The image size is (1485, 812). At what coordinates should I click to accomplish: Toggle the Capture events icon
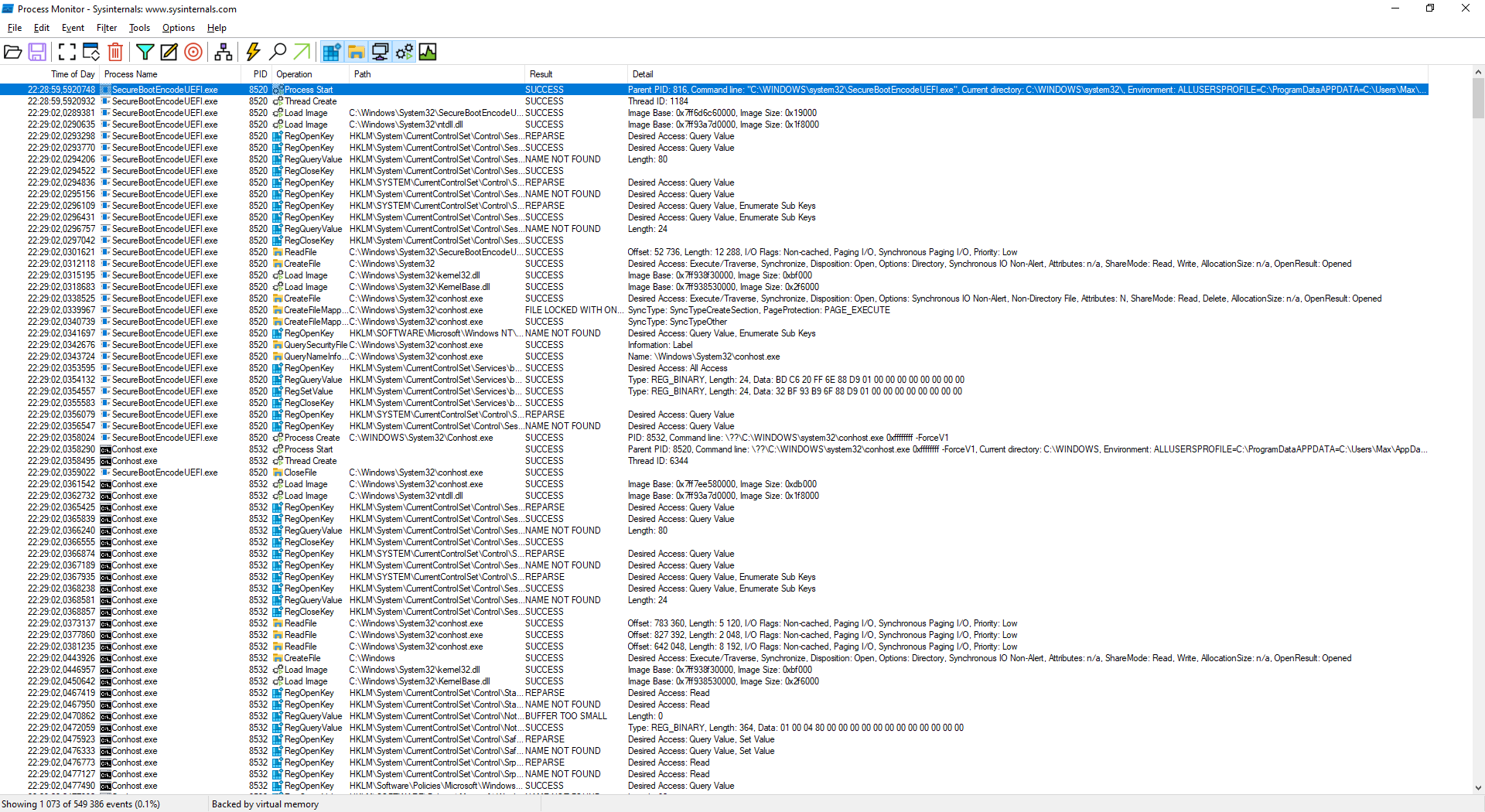[x=67, y=52]
